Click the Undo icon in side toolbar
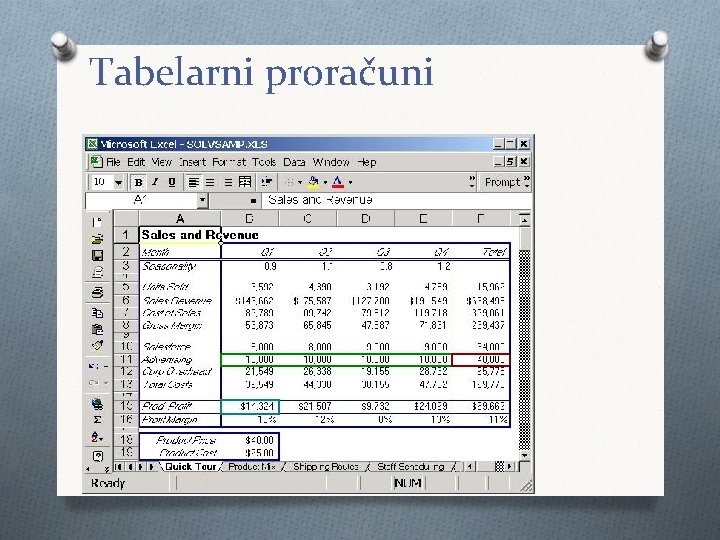Image resolution: width=720 pixels, height=540 pixels. pos(94,366)
